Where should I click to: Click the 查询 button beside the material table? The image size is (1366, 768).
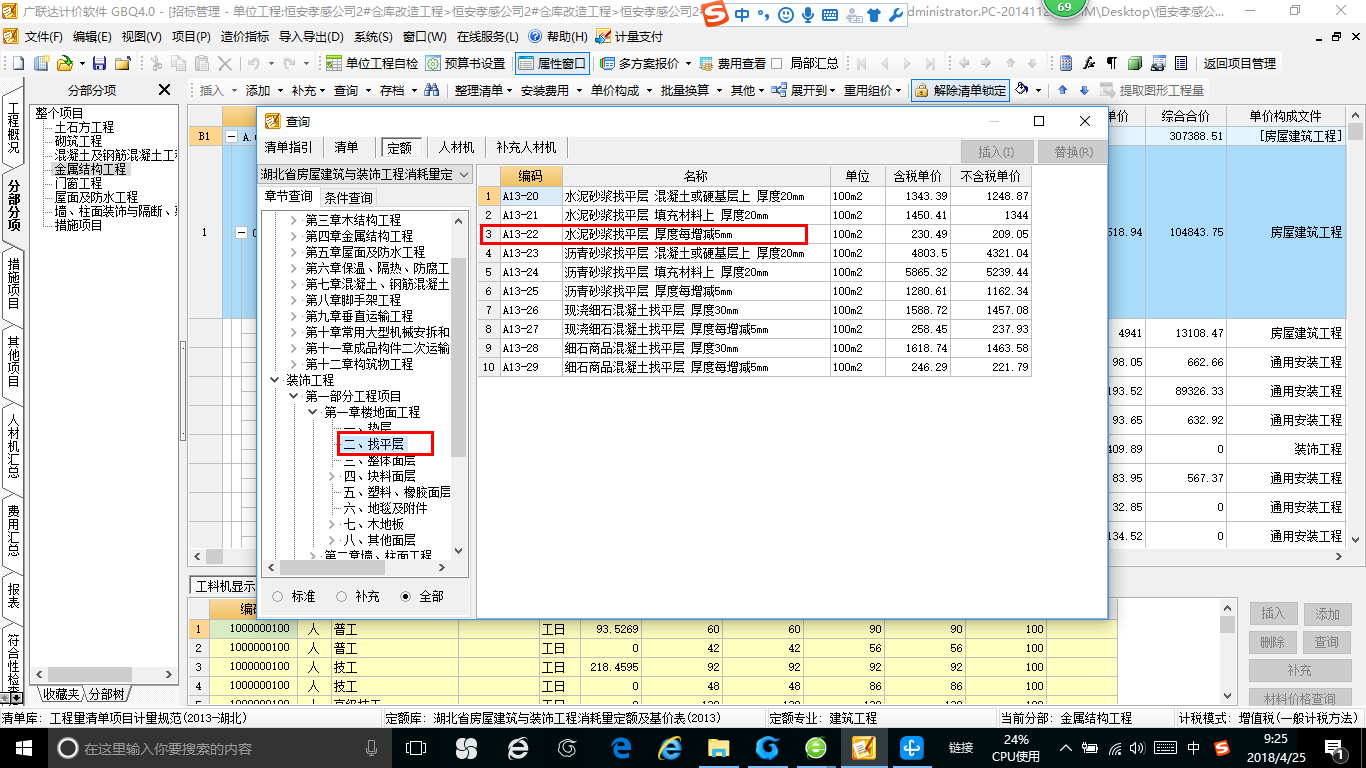coord(1326,642)
